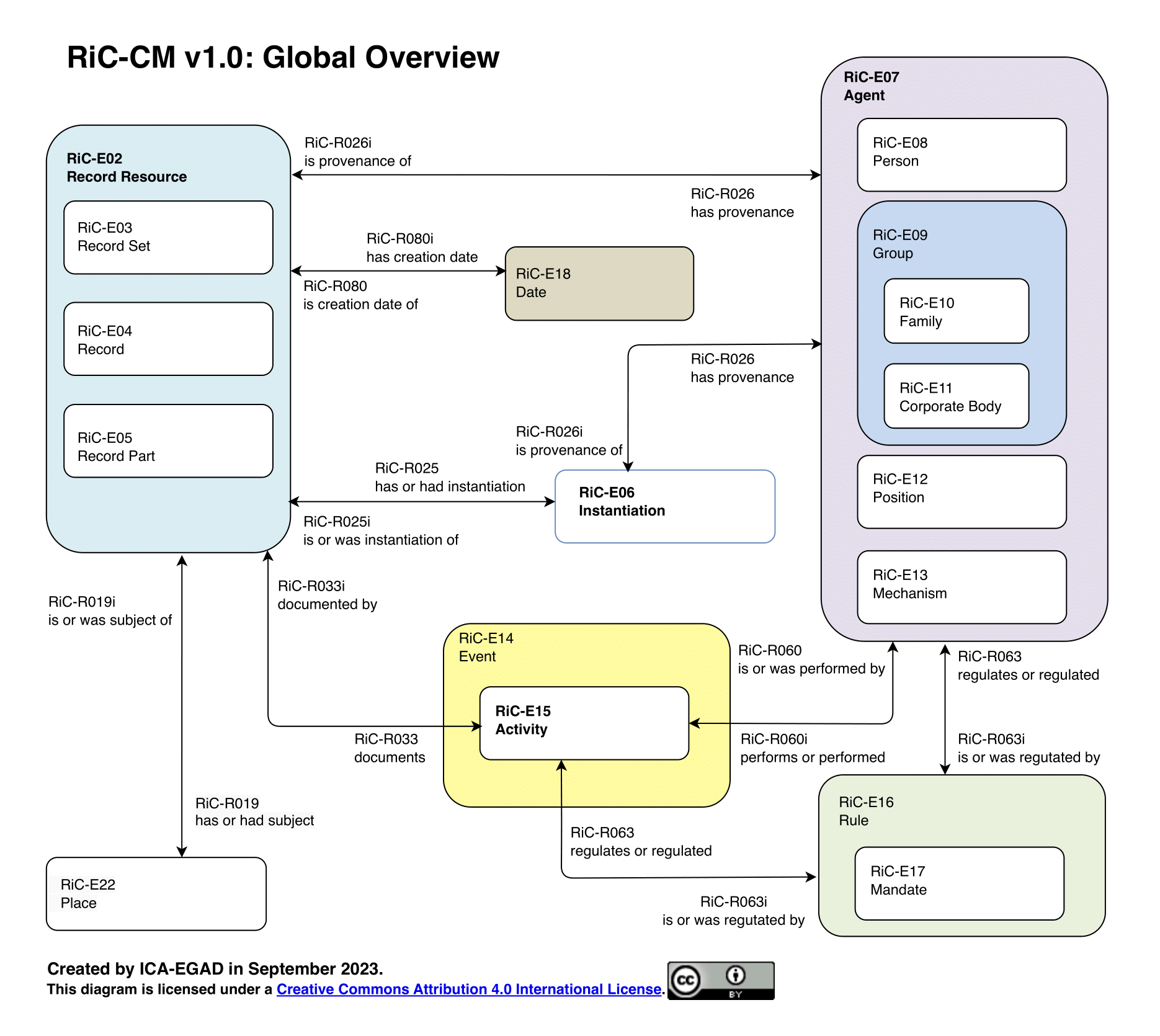The image size is (1160, 1036).
Task: Click the RiC-E06 Instantiation box
Action: coord(665,506)
